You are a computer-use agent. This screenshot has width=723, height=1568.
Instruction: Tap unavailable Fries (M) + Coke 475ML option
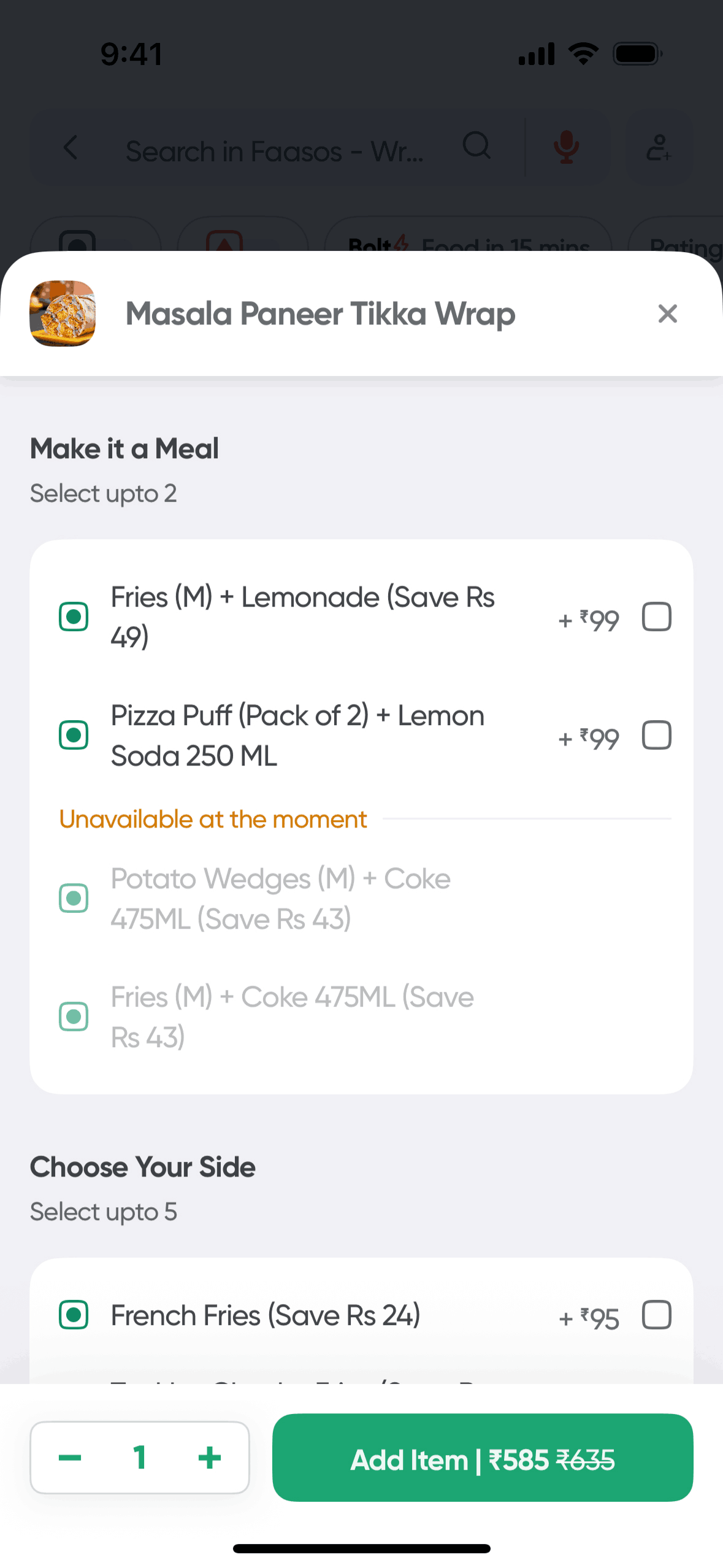292,1017
